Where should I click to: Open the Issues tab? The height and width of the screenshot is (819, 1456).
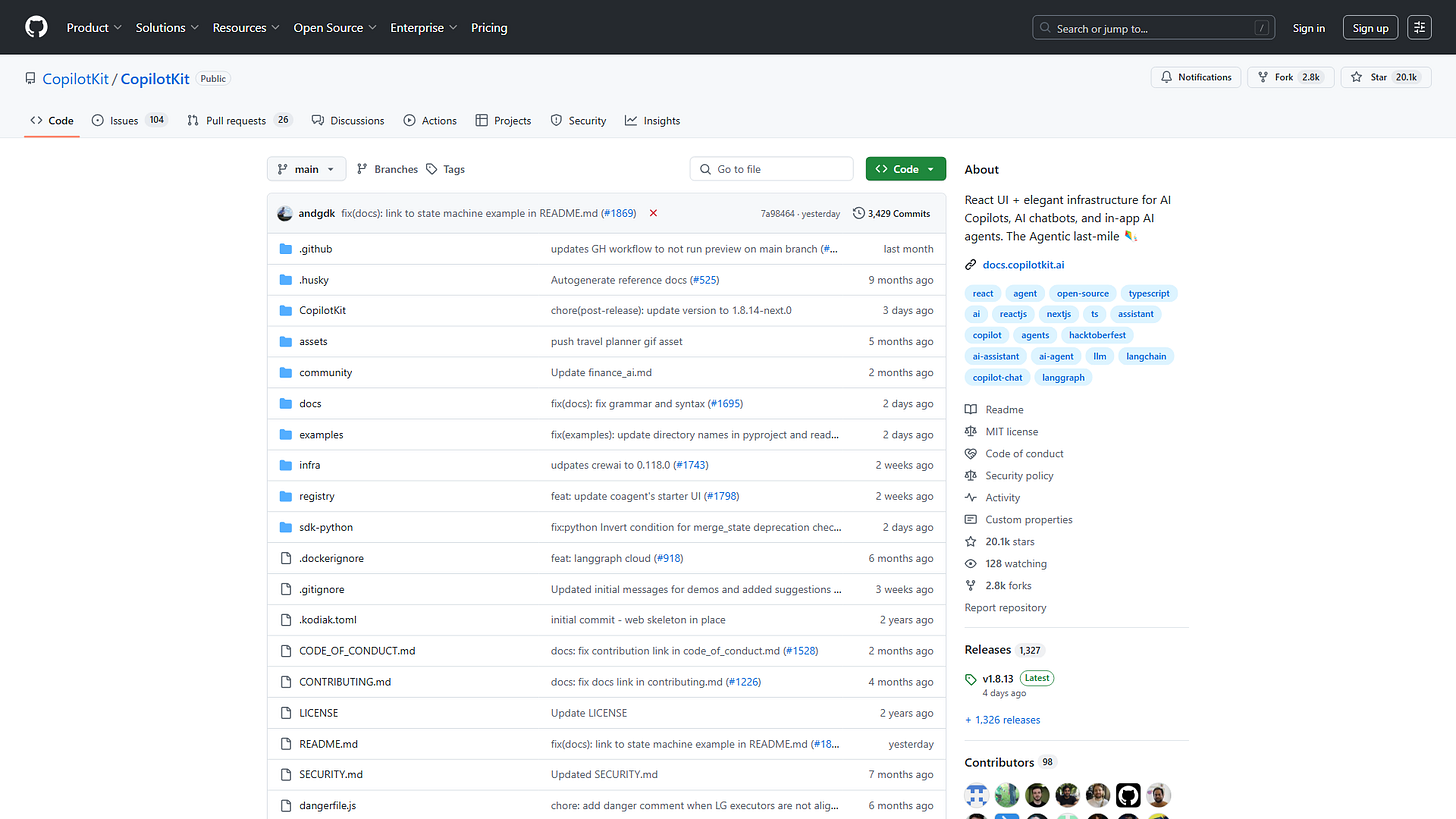(129, 121)
